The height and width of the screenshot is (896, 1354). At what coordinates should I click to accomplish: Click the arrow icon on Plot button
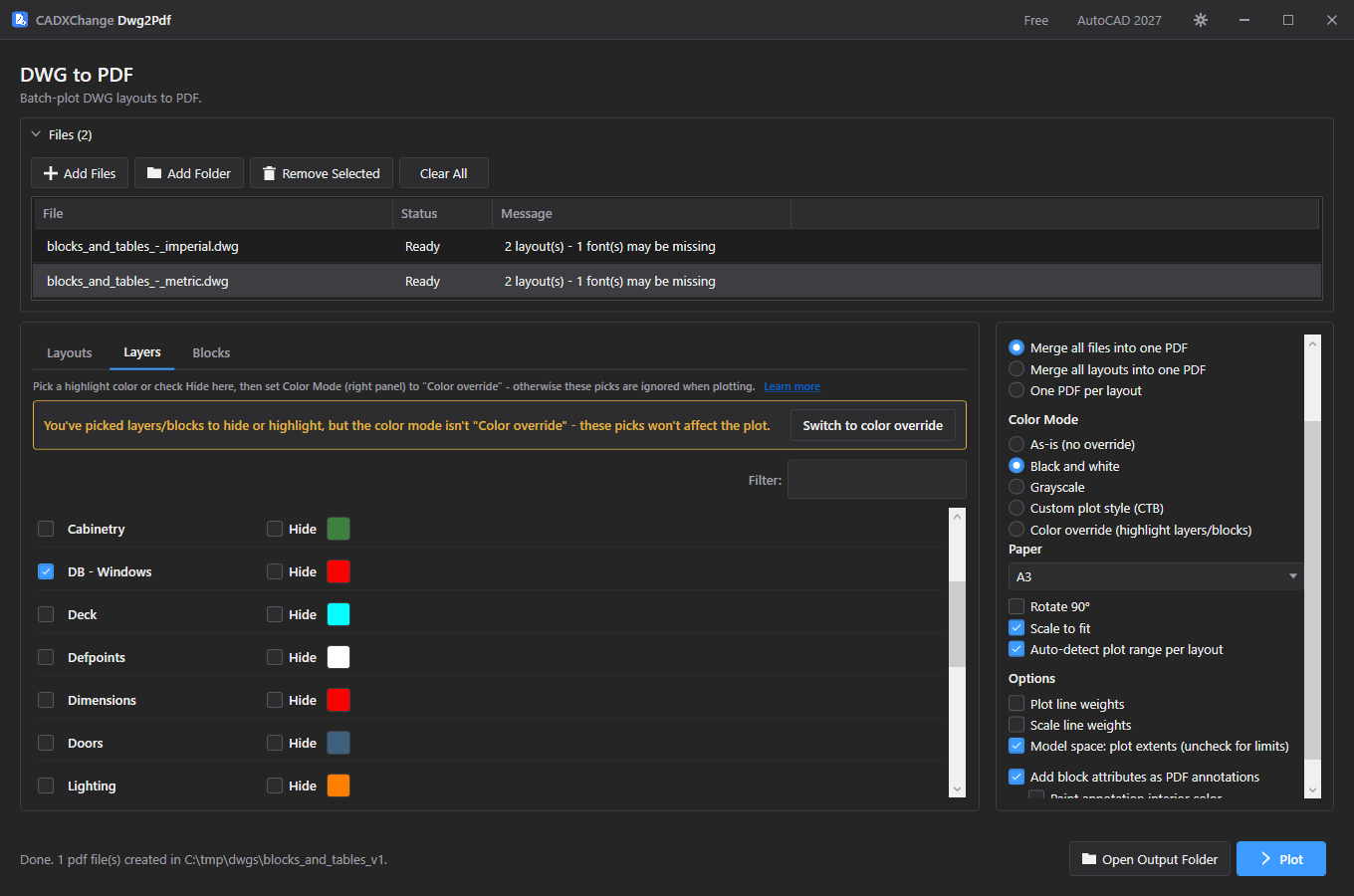click(1265, 859)
